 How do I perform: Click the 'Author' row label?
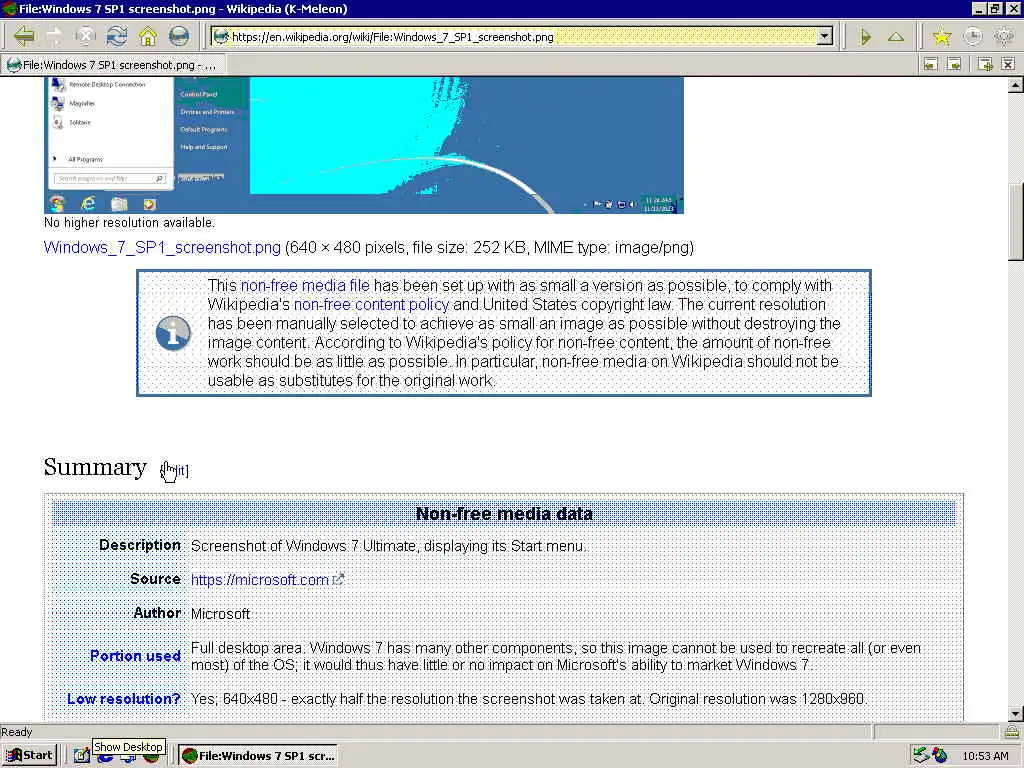[157, 613]
